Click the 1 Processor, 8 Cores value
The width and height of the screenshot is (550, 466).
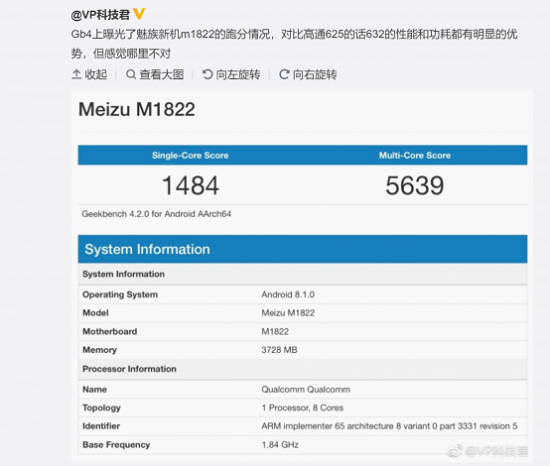pyautogui.click(x=302, y=408)
